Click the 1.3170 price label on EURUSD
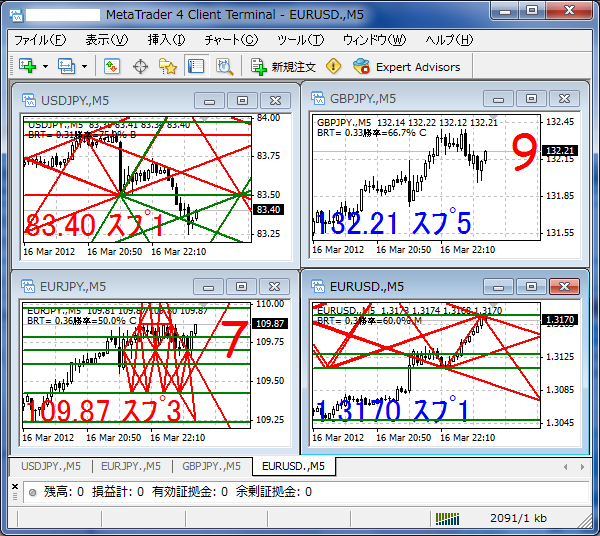The image size is (600, 536). coord(560,319)
